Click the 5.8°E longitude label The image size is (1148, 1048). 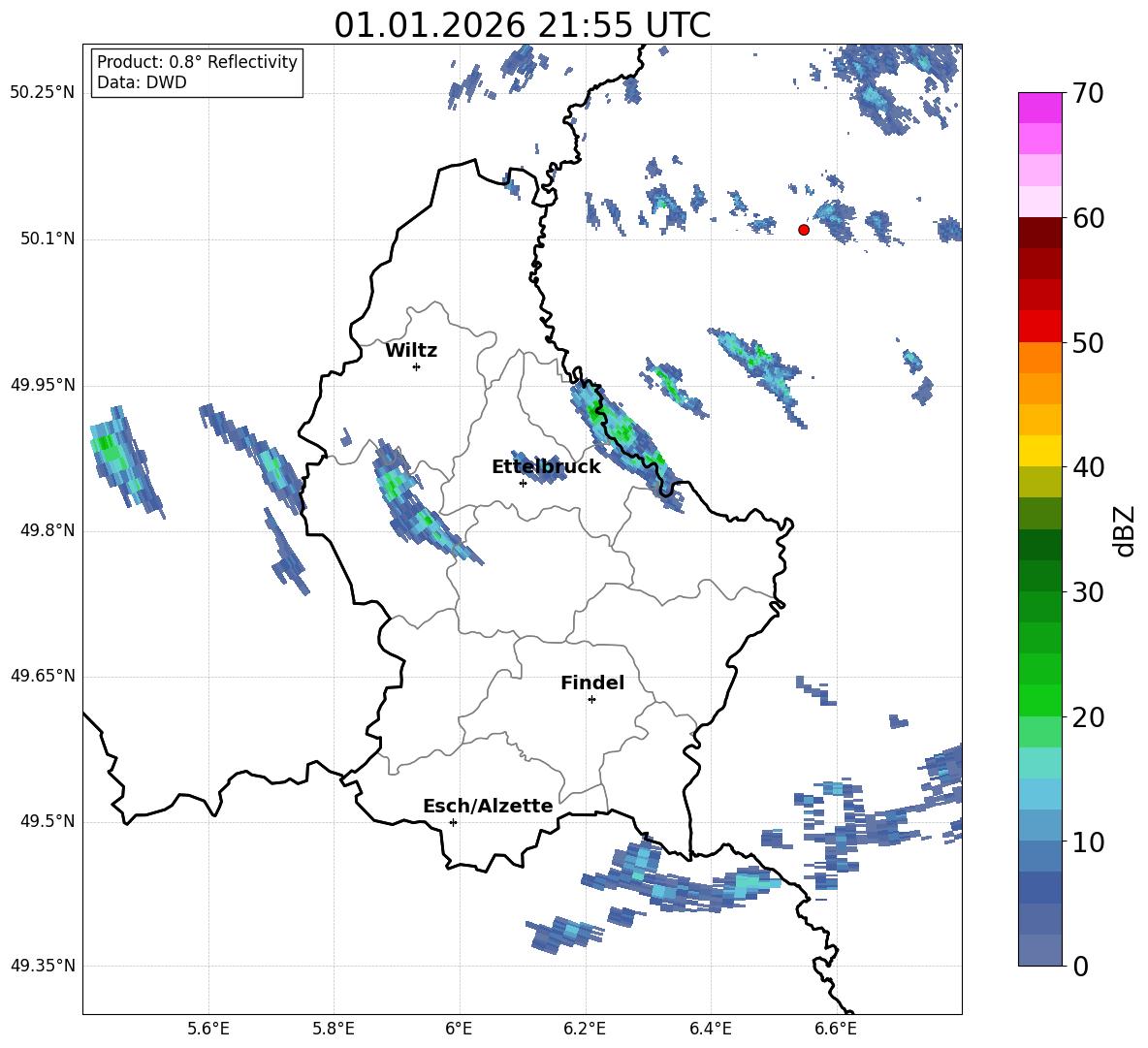(x=334, y=1029)
